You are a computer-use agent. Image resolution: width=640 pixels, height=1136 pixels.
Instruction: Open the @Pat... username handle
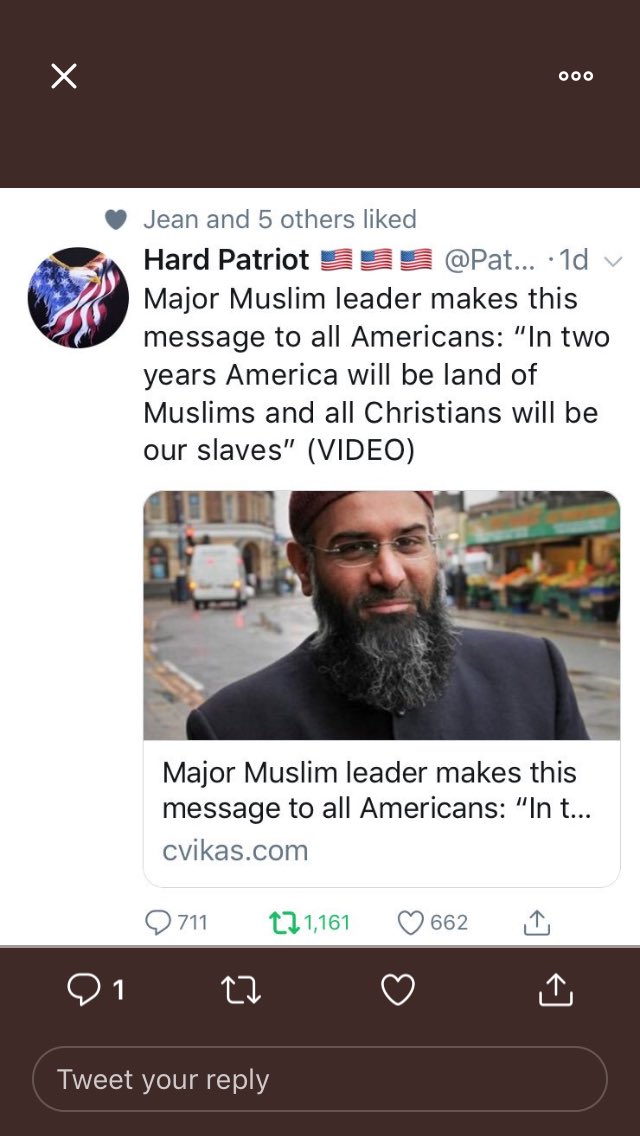click(489, 259)
